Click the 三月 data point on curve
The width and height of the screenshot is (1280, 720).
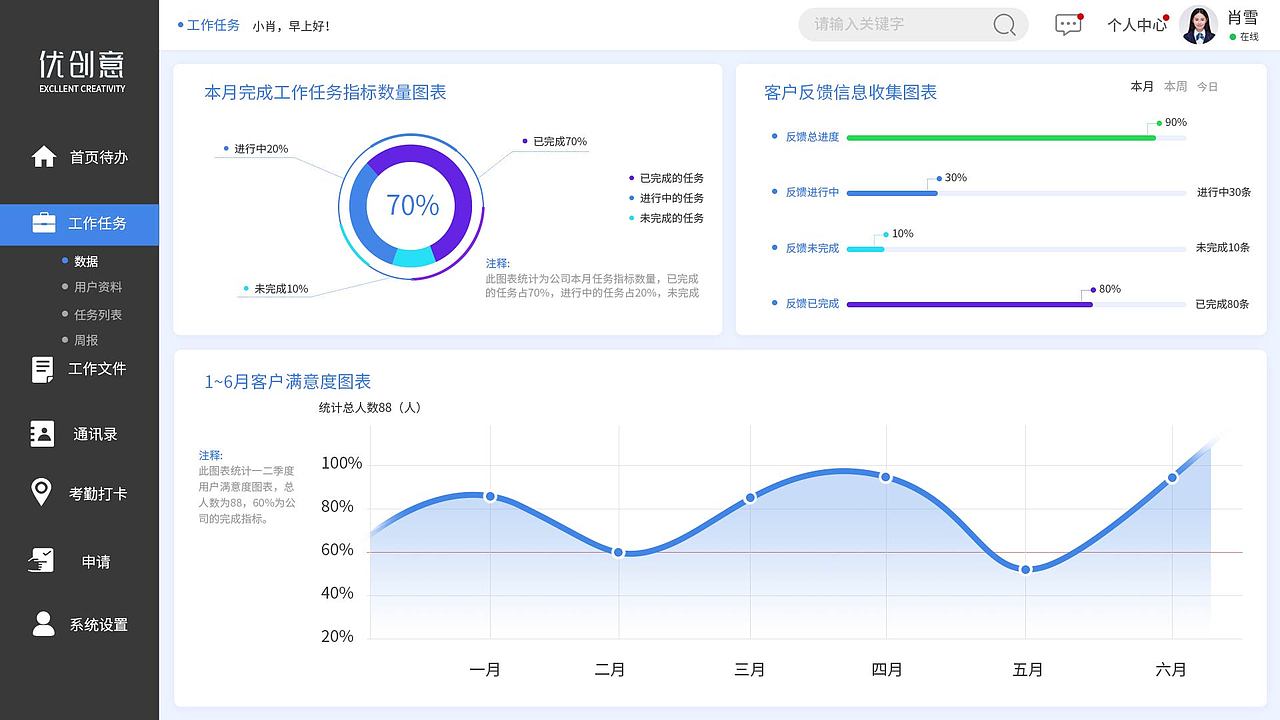[750, 497]
